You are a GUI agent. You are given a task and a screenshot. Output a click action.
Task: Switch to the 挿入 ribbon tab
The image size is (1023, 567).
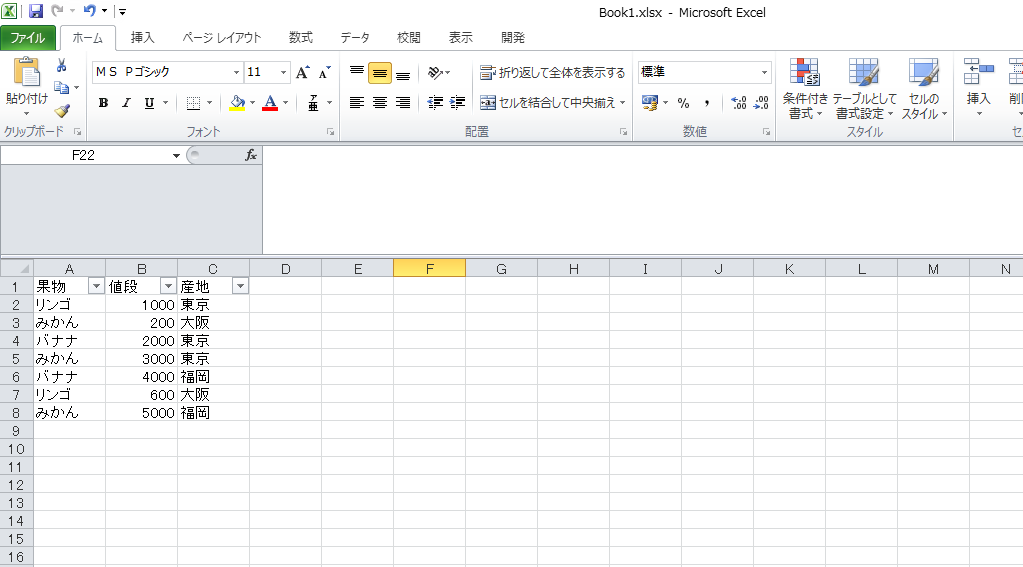click(x=142, y=38)
